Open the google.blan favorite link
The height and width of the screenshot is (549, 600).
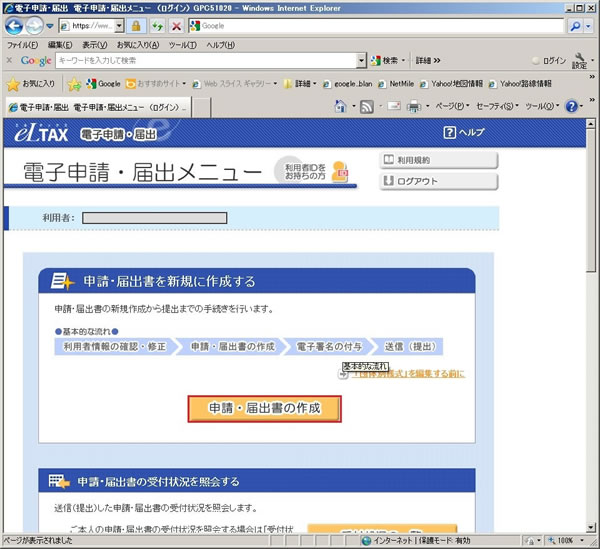(347, 84)
